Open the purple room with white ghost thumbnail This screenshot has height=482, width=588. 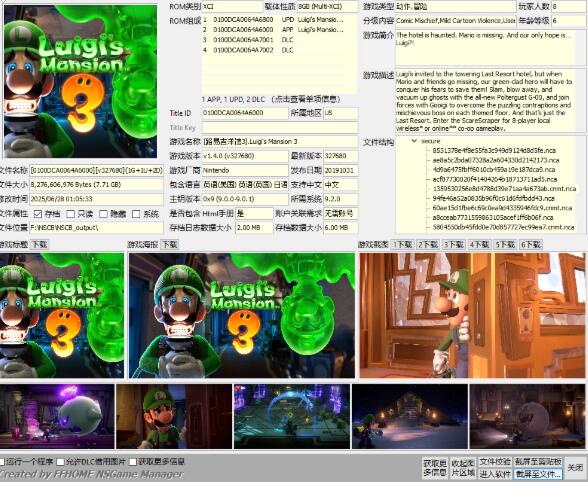(x=57, y=416)
